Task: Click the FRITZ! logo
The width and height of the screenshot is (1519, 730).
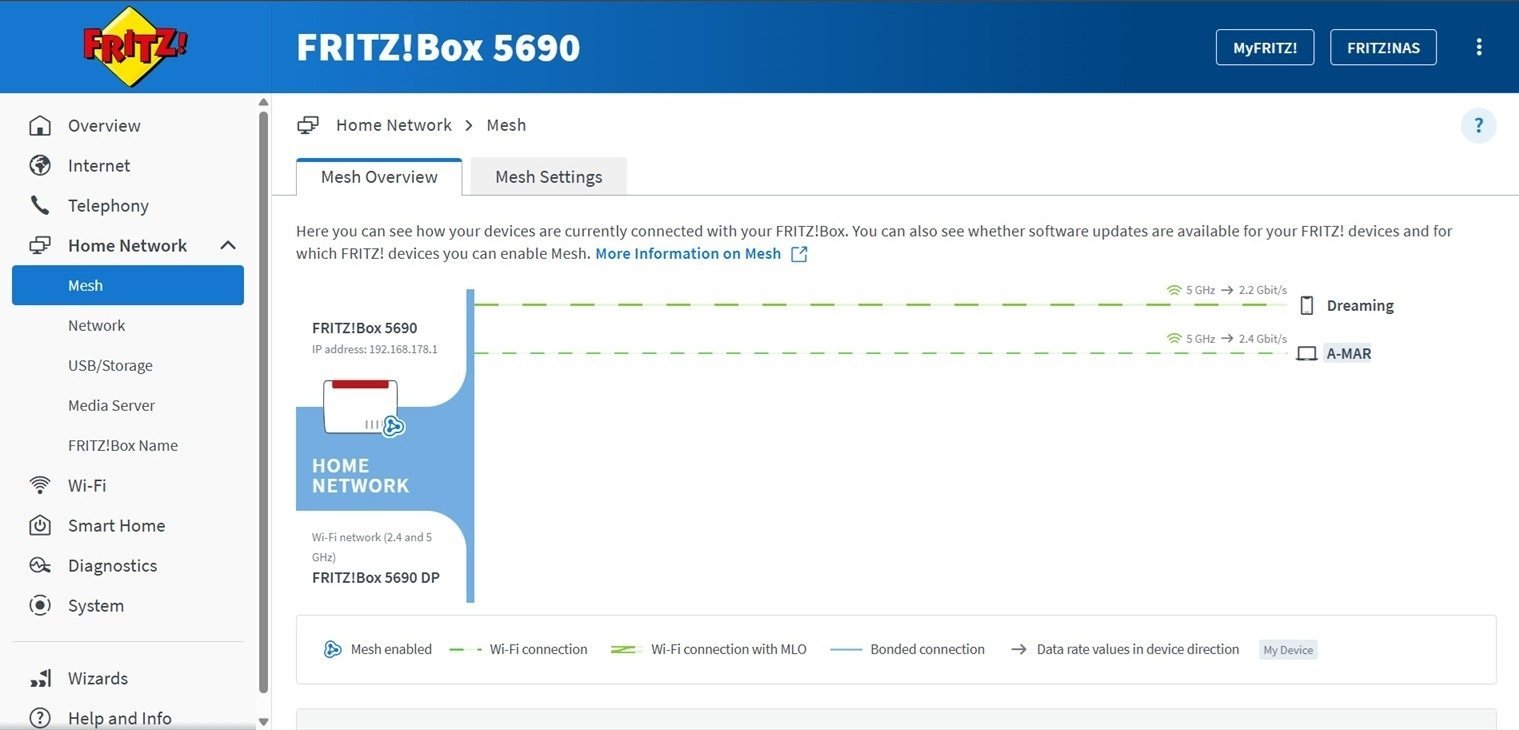Action: pos(135,46)
